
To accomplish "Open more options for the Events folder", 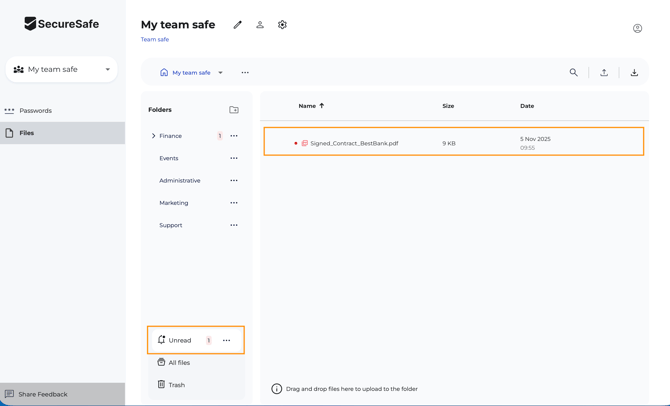I will 234,158.
